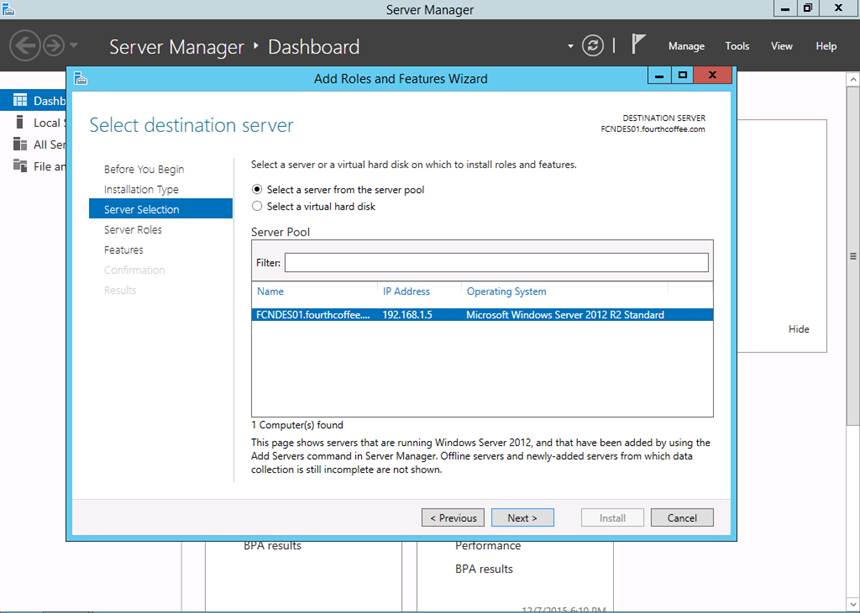Choose "Select a virtual hard disk" option

(x=258, y=206)
